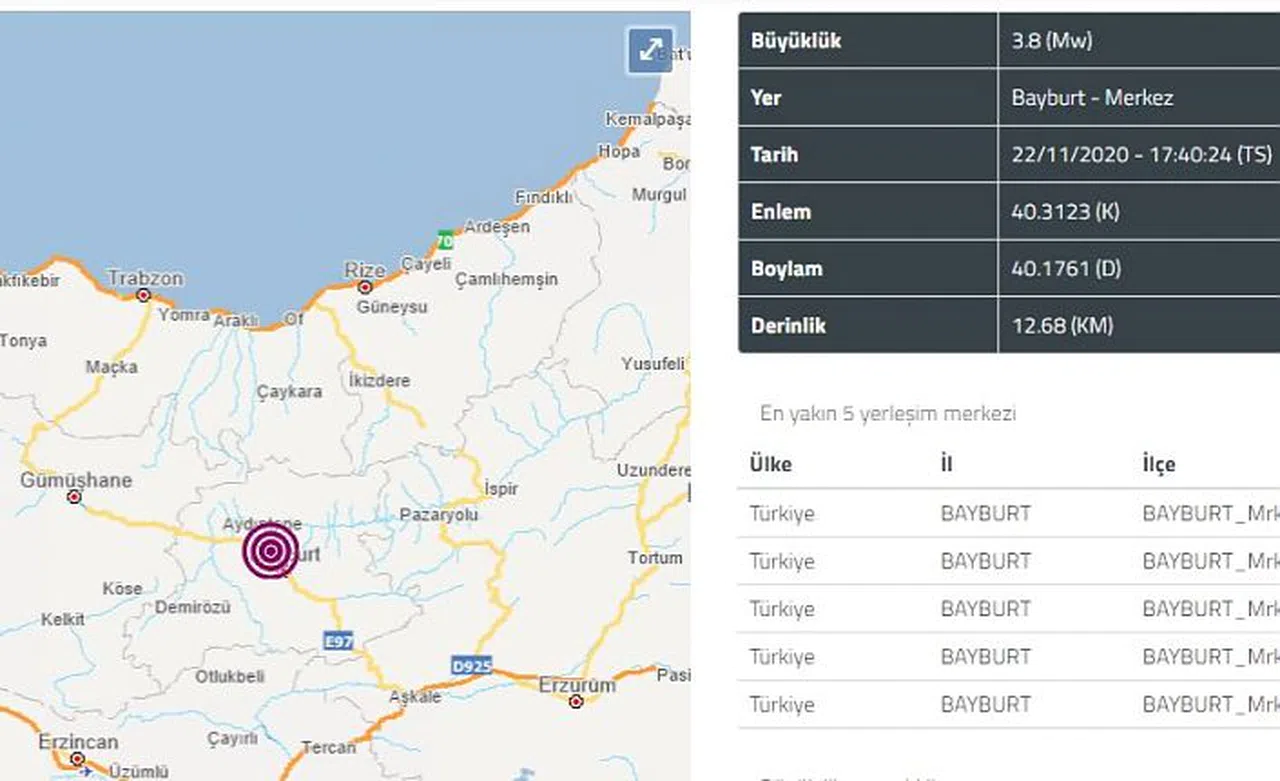Click the D925 road shield
The image size is (1280, 781).
point(470,664)
